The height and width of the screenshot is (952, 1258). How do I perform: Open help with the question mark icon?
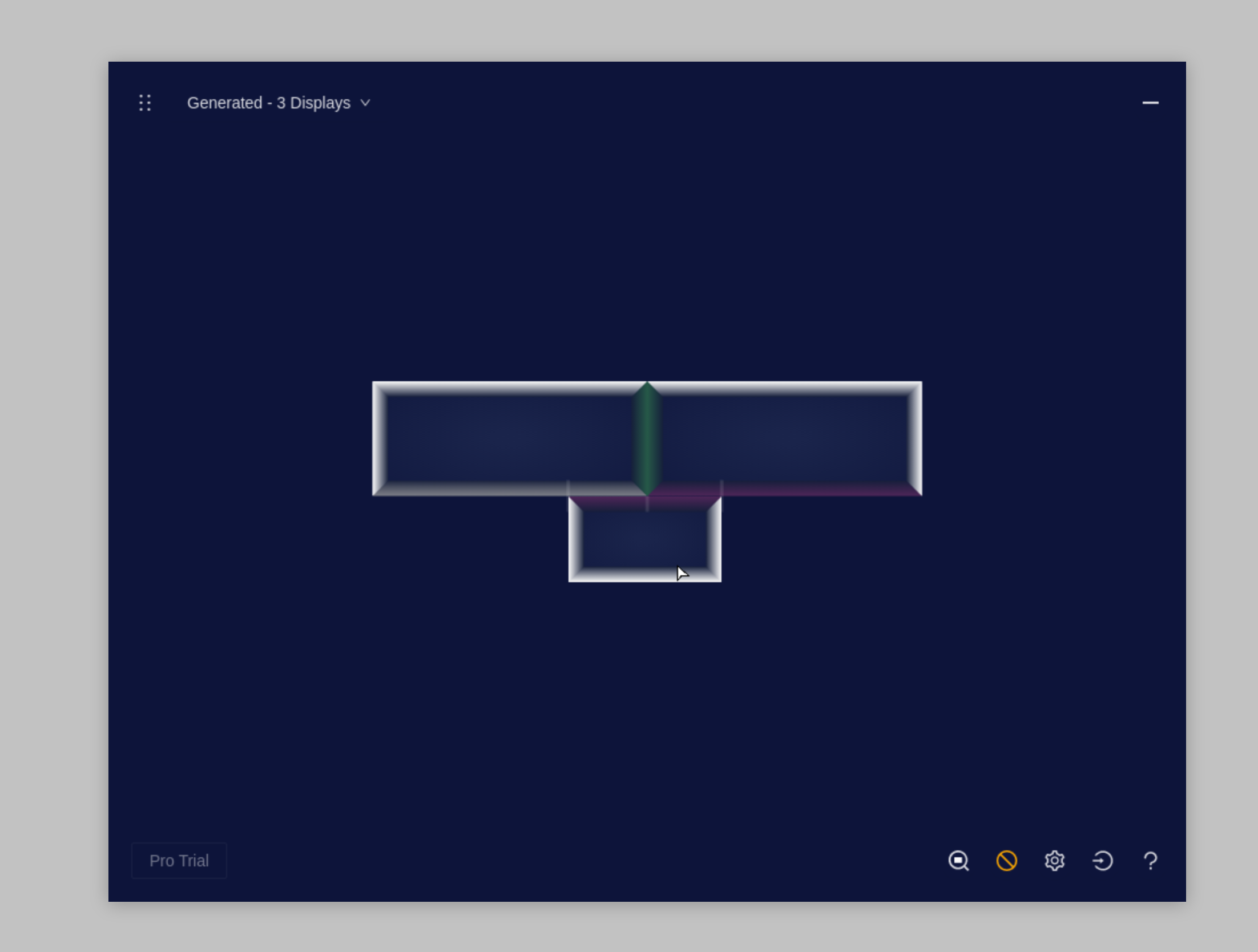point(1150,861)
